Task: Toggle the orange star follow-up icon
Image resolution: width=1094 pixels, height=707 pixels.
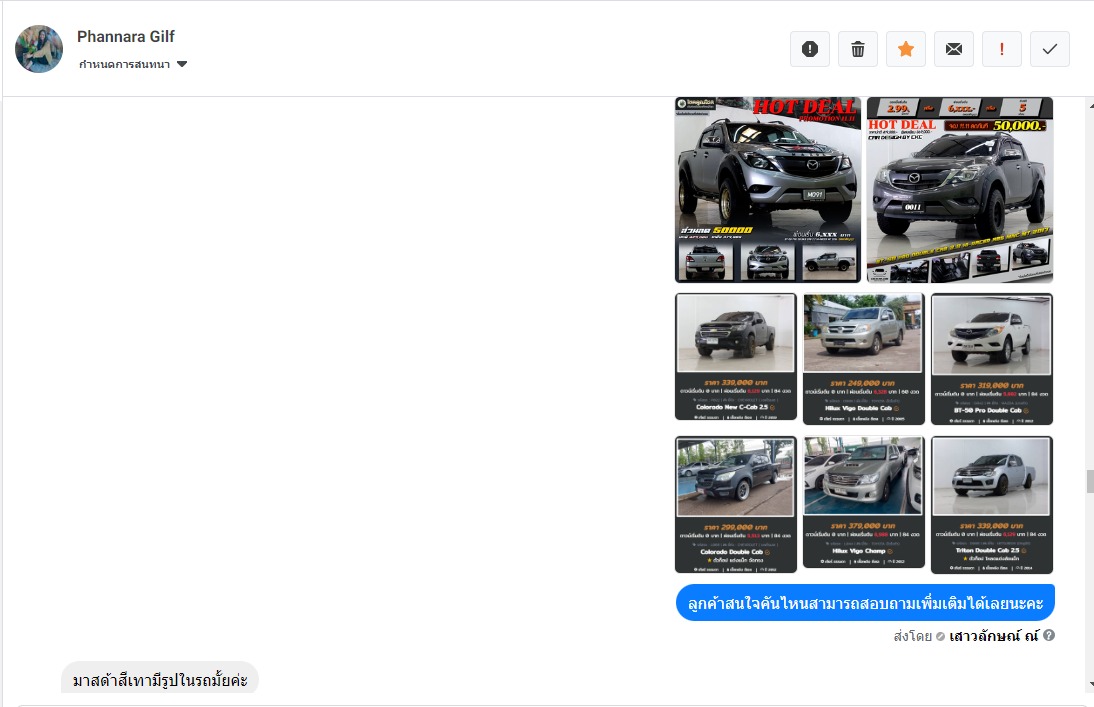Action: (x=906, y=49)
